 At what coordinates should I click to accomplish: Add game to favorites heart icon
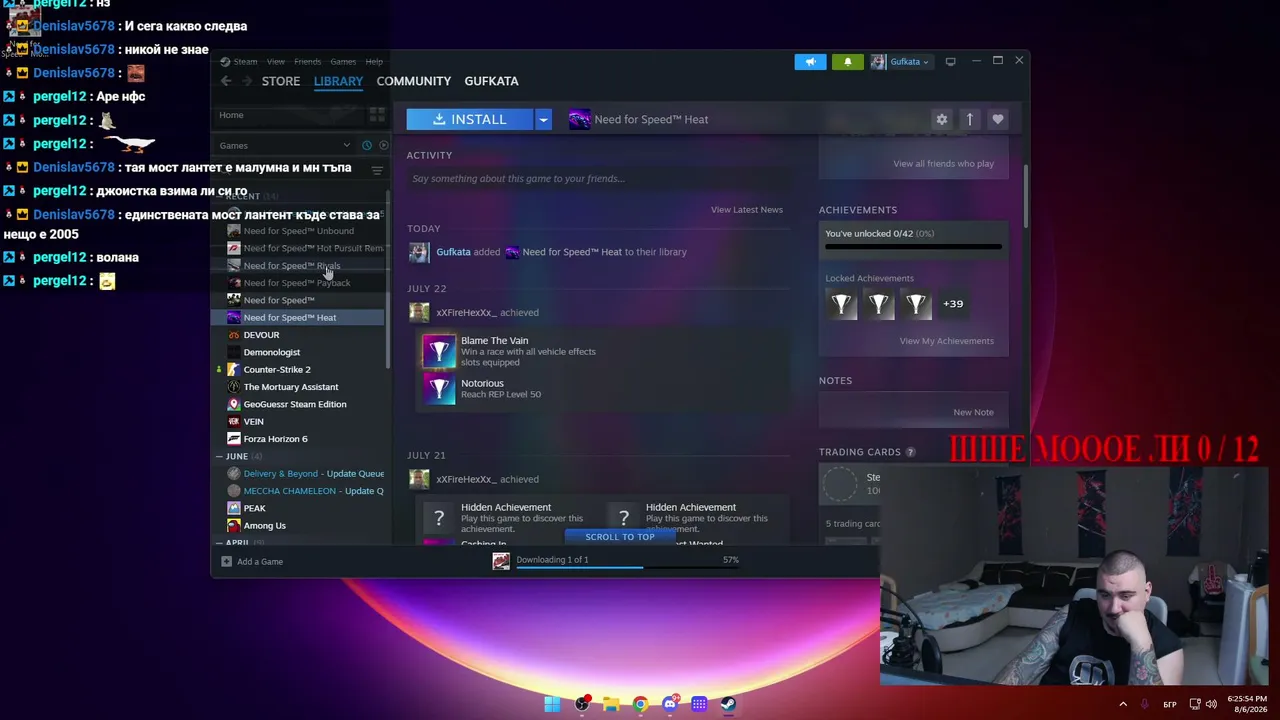997,119
